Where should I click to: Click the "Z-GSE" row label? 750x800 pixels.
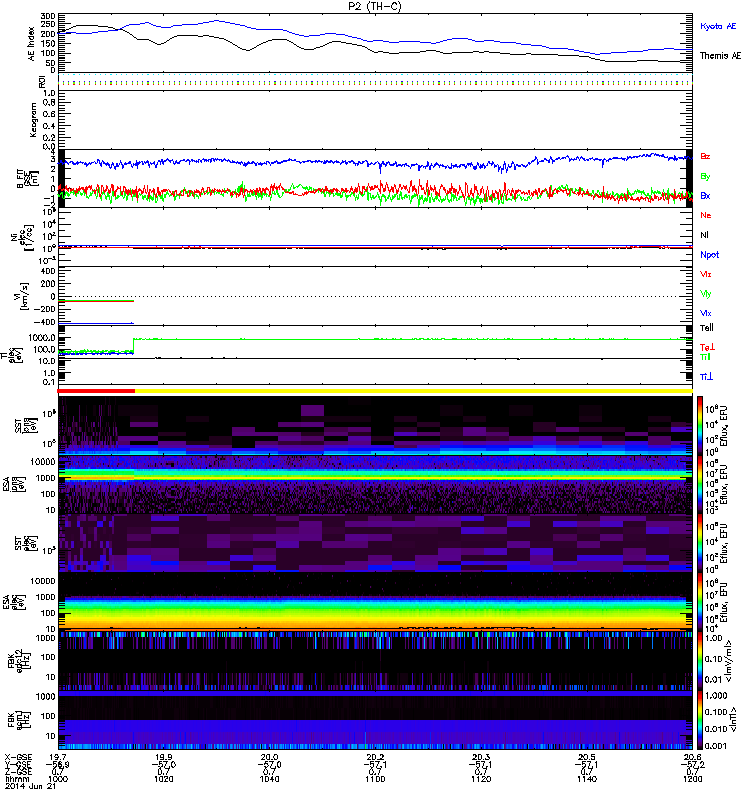[x=18, y=771]
